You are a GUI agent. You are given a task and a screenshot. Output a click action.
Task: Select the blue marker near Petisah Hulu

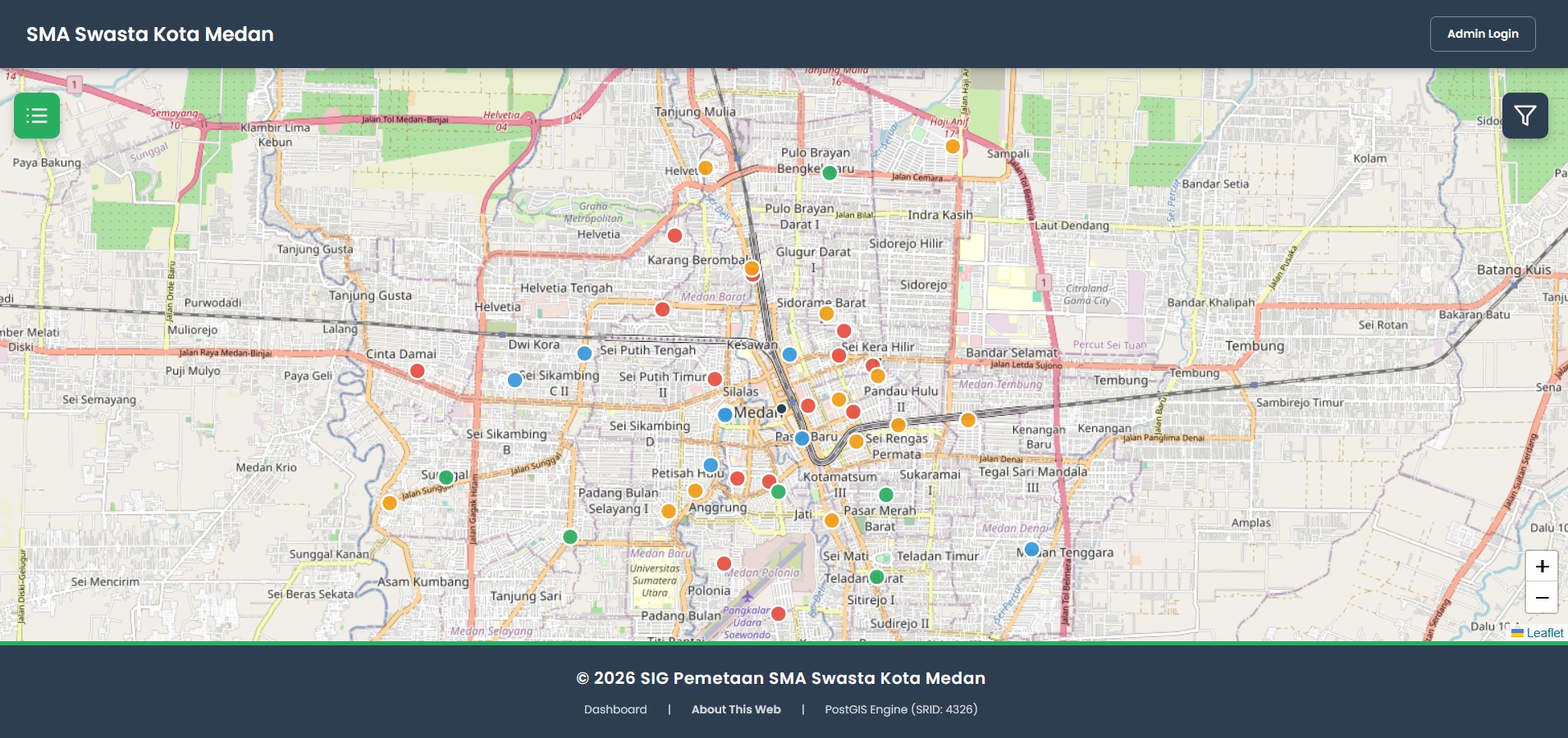click(711, 465)
